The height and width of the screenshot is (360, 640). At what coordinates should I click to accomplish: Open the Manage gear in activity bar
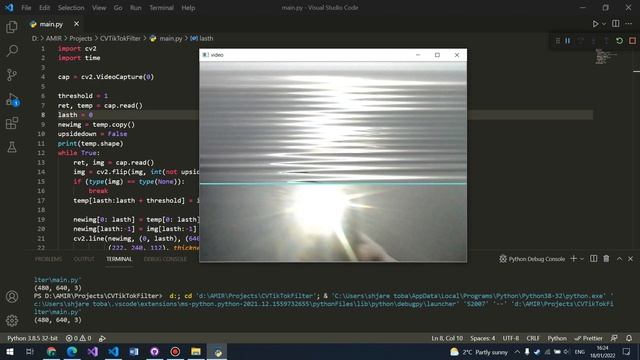(12, 320)
